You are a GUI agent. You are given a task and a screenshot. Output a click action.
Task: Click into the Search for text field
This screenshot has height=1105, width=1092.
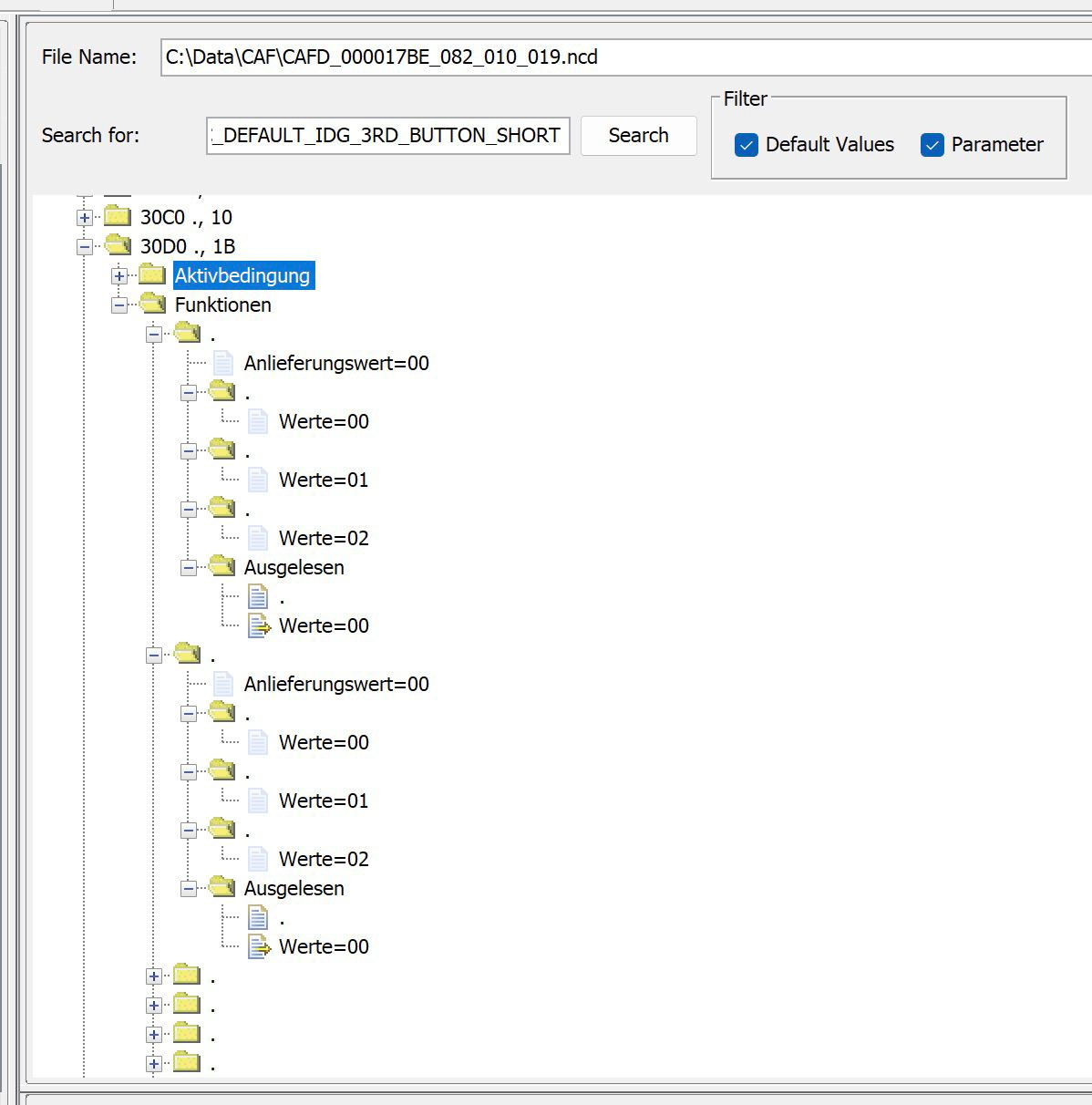[x=387, y=136]
